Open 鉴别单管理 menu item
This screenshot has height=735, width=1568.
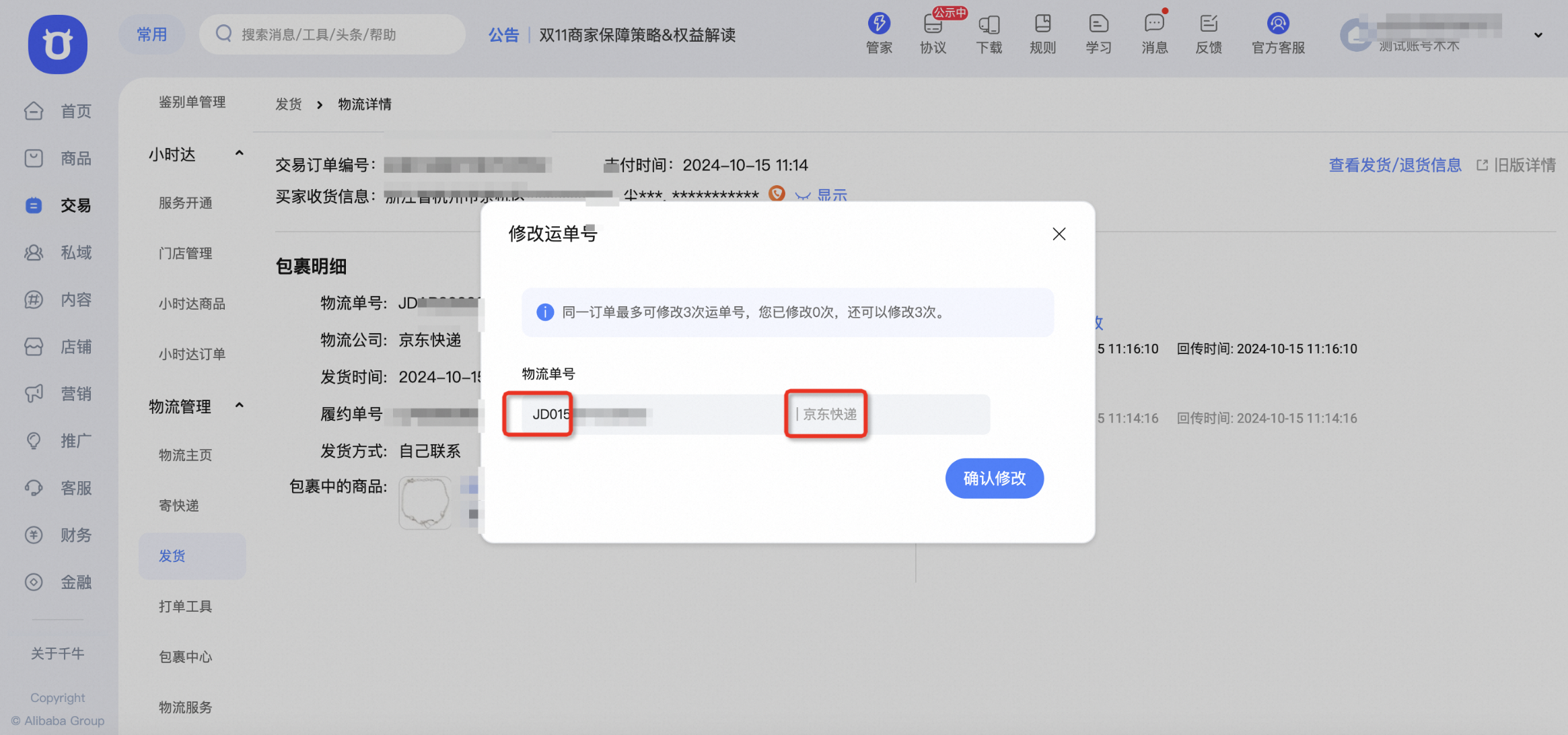192,102
